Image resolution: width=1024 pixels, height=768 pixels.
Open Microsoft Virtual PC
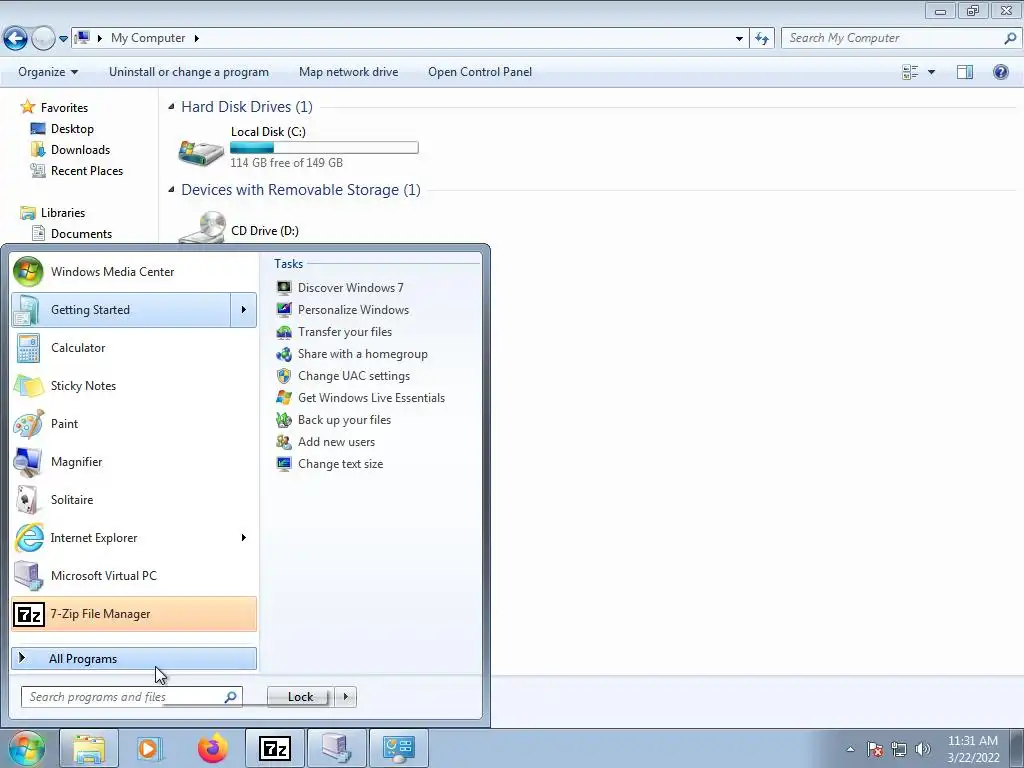point(134,576)
